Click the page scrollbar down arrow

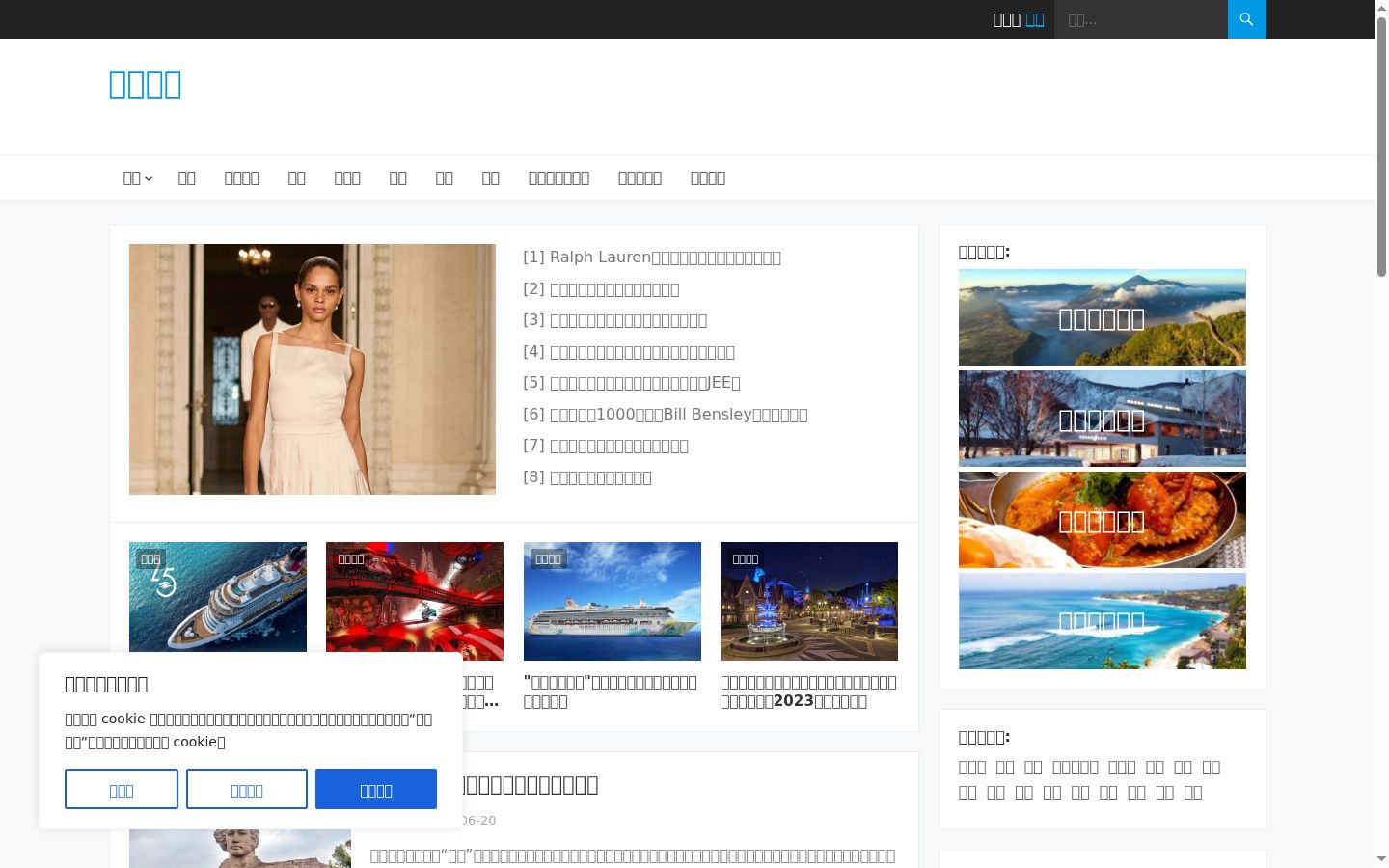pyautogui.click(x=1381, y=858)
